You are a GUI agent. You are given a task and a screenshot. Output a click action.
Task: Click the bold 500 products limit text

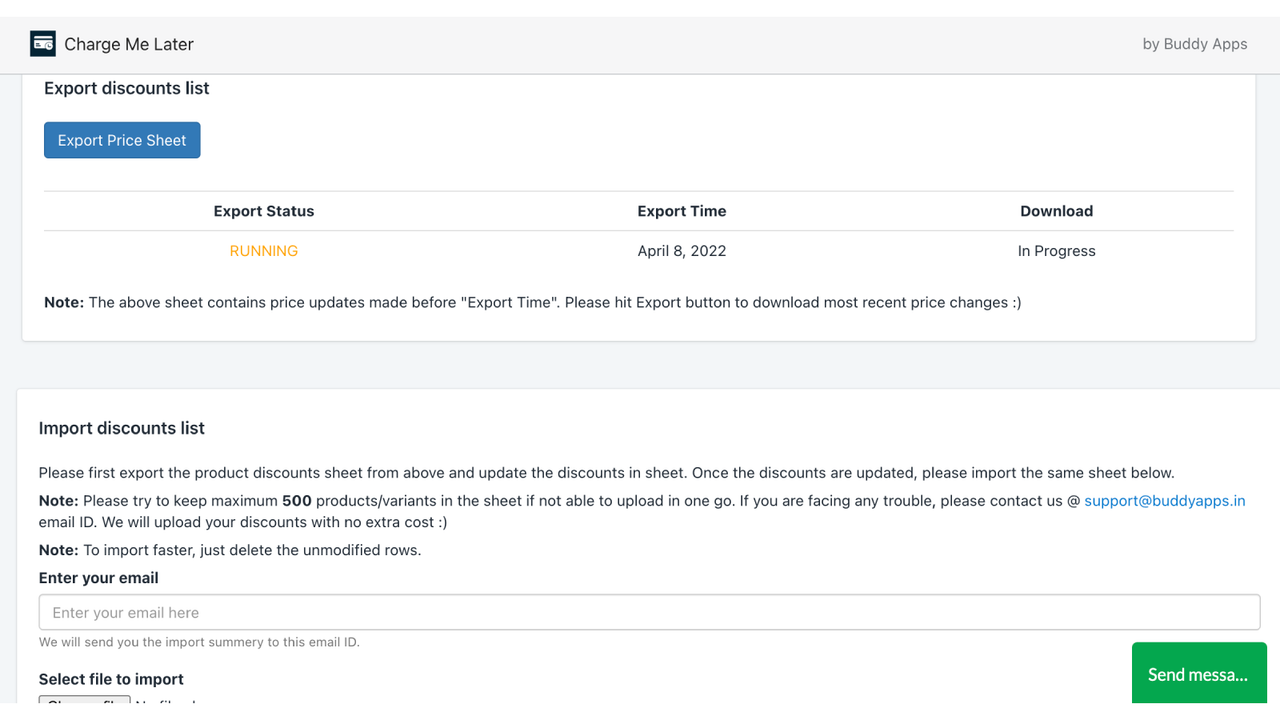(x=297, y=501)
